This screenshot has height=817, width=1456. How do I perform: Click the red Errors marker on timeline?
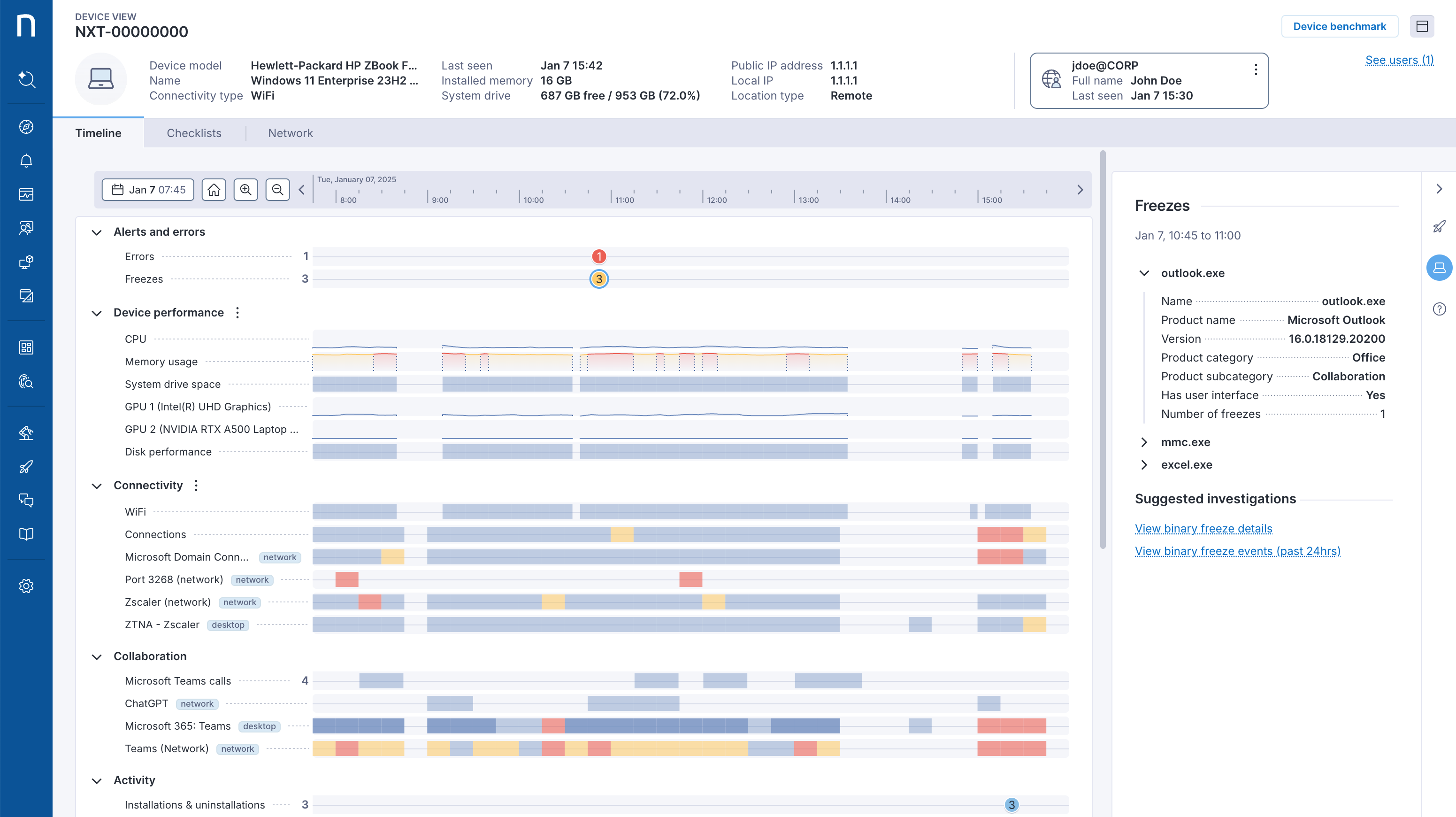599,257
